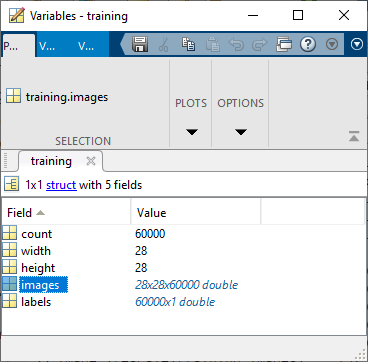
Task: Click the '60000x1 double' value
Action: point(175,302)
